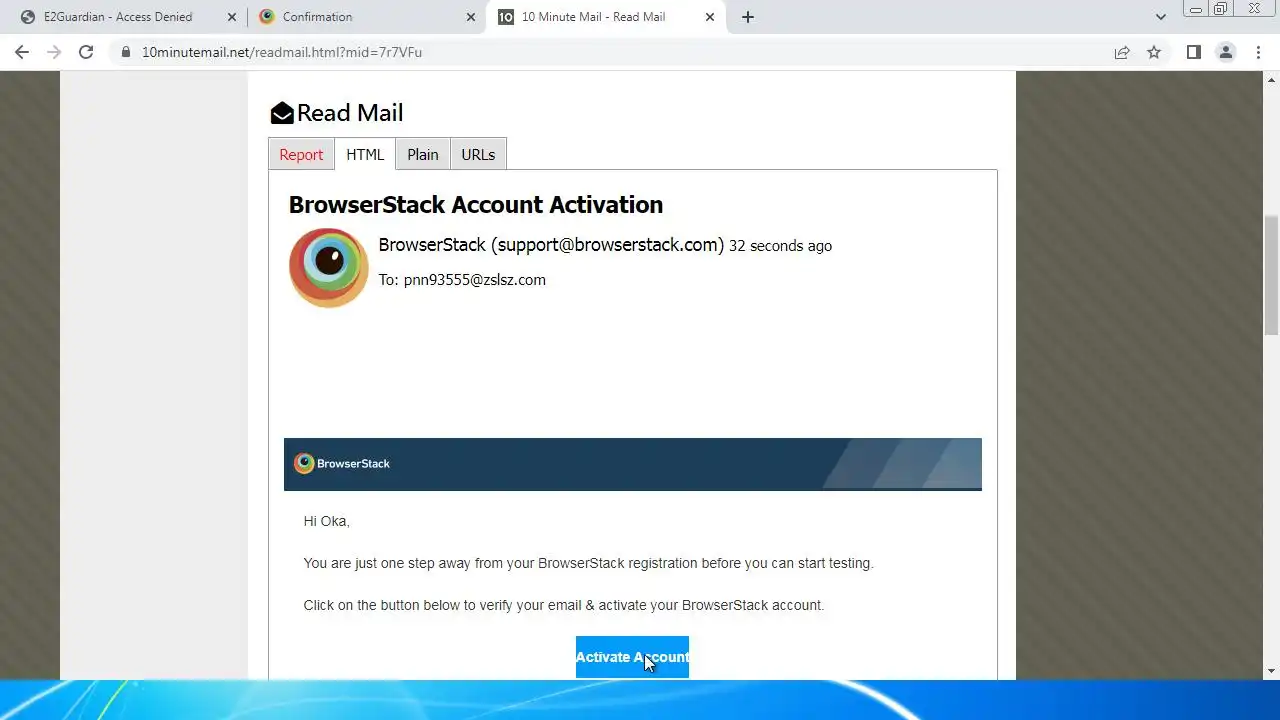Close the E2Guardian tab
The width and height of the screenshot is (1280, 720).
(x=232, y=17)
